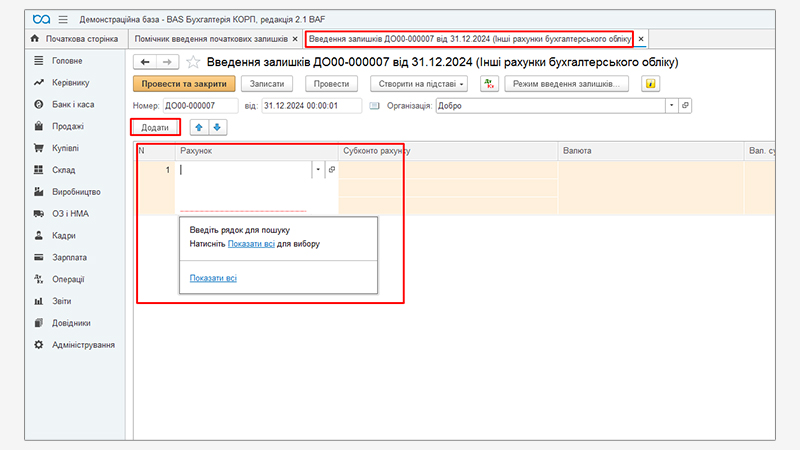The height and width of the screenshot is (450, 800).
Task: Switch to Помічник введення початкових залишків tab
Action: [212, 39]
